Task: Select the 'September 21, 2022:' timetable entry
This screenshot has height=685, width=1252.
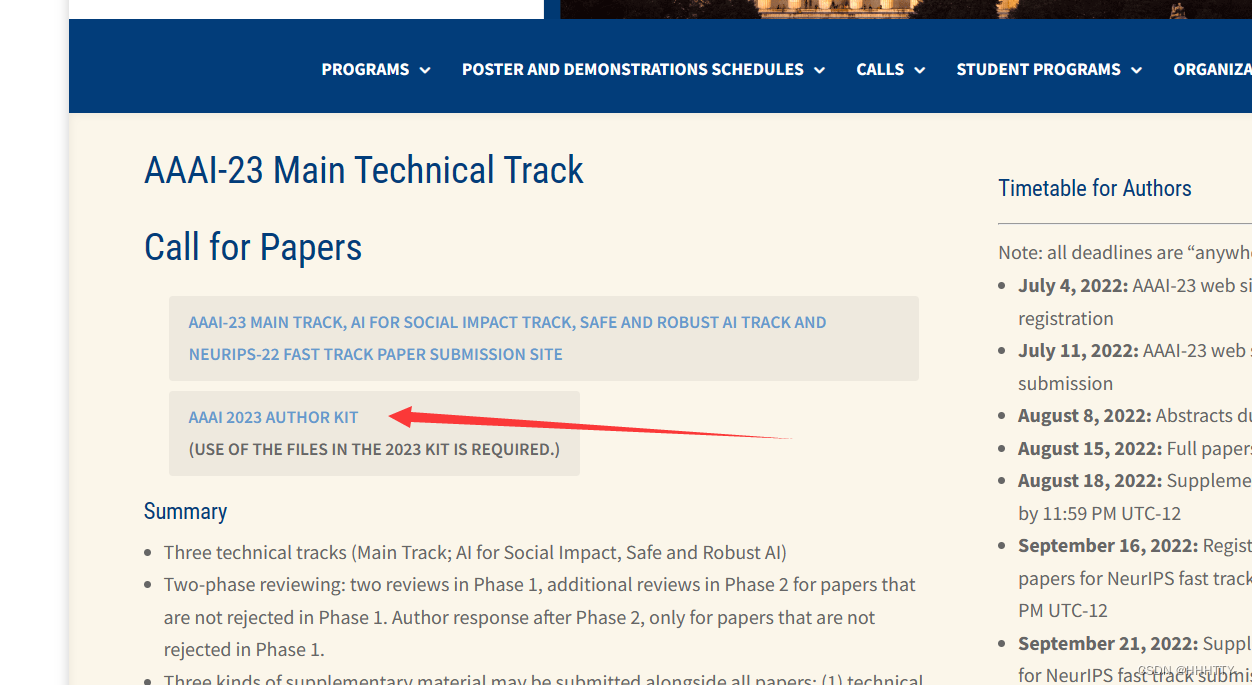Action: (1135, 659)
